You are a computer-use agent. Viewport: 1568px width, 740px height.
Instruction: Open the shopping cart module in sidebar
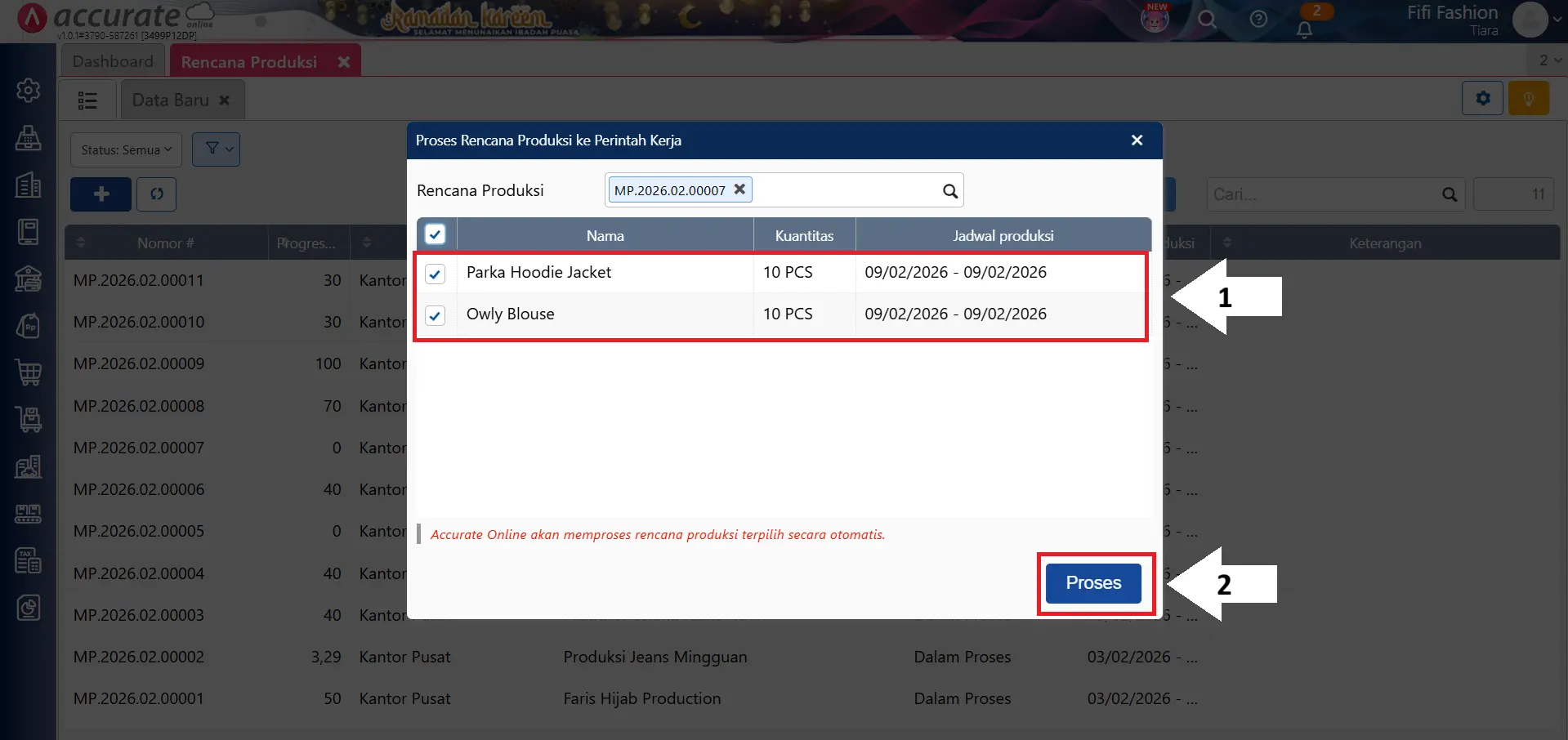29,372
